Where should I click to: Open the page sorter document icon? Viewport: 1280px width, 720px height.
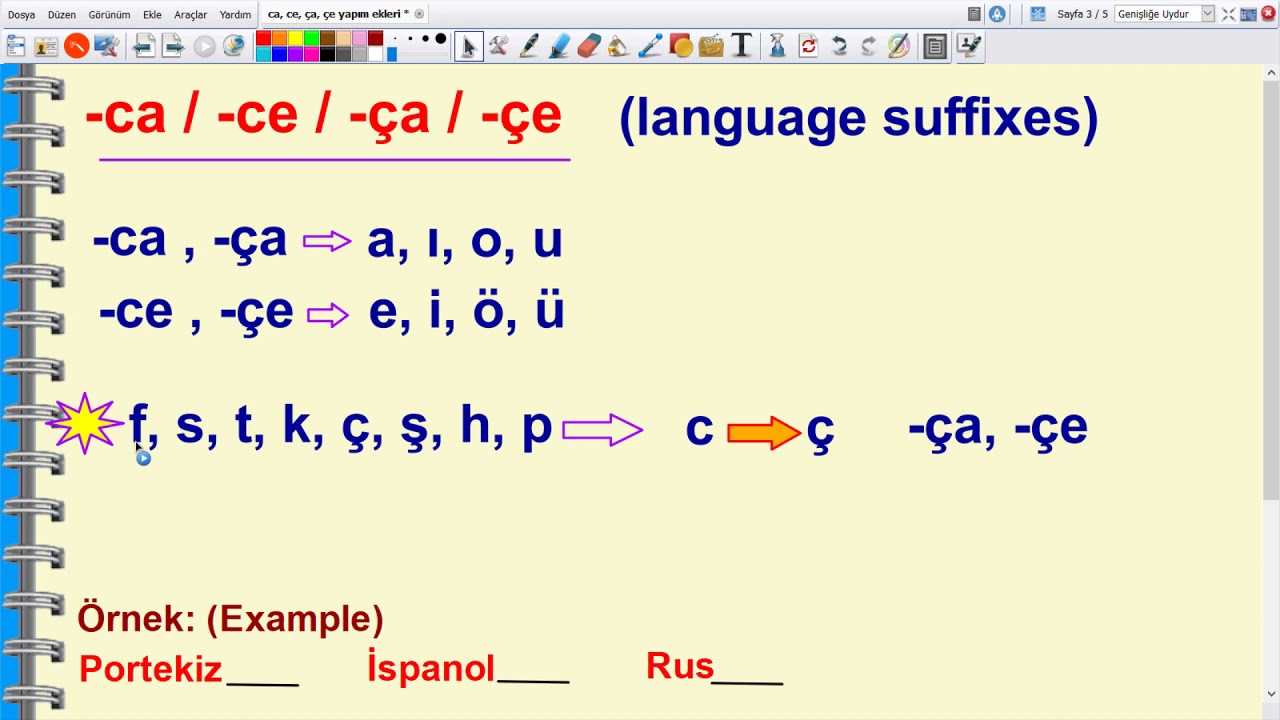coord(935,46)
